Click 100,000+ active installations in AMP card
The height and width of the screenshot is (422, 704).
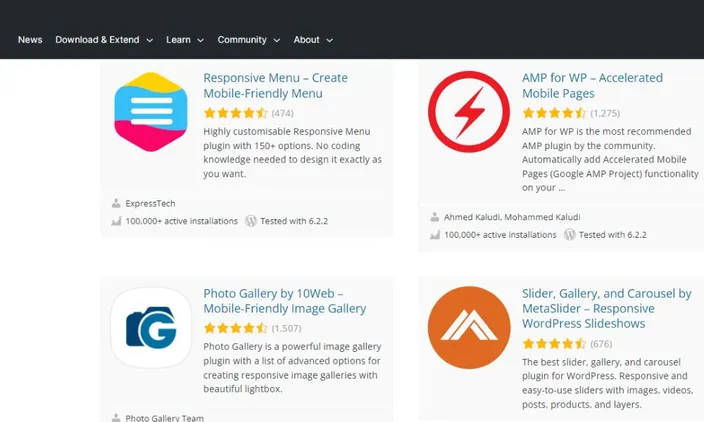[x=500, y=235]
